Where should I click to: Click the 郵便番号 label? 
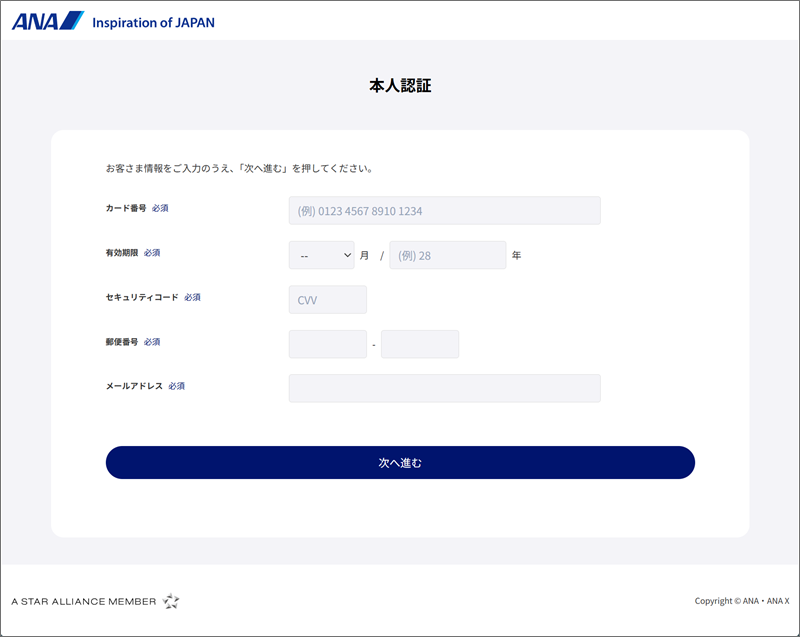tap(122, 342)
